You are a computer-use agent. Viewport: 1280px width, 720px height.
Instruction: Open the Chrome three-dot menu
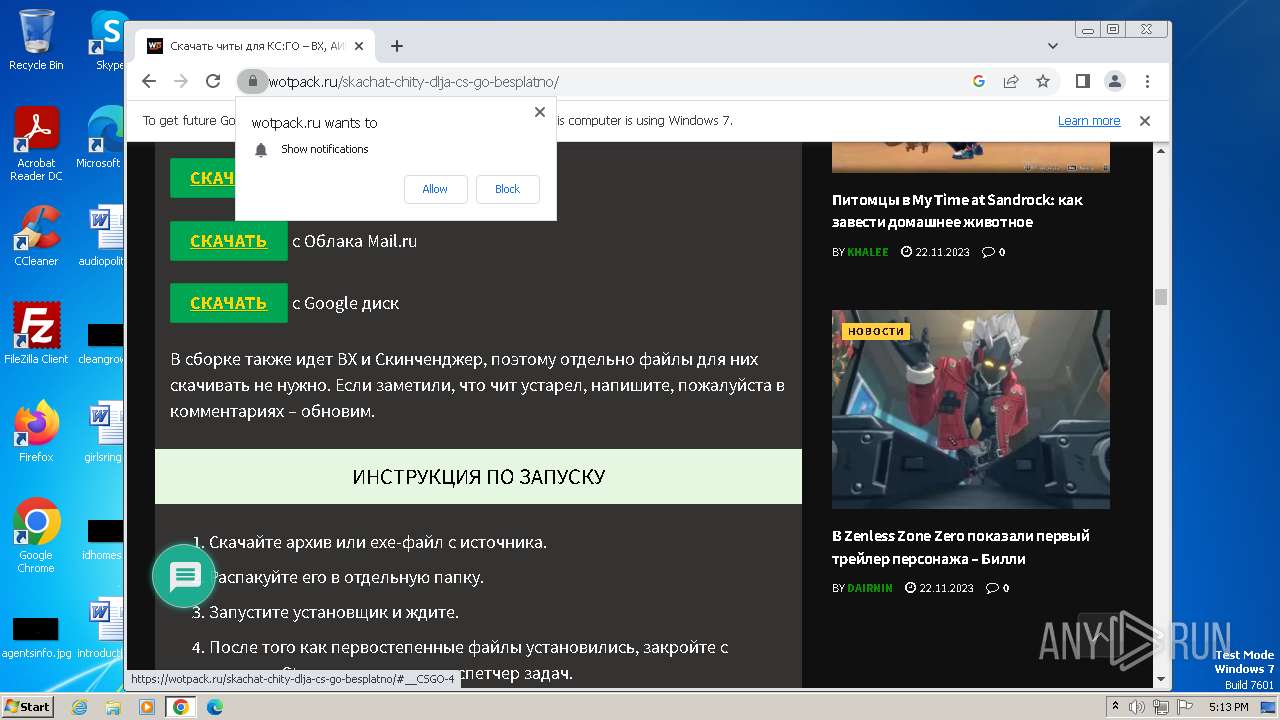click(x=1147, y=81)
